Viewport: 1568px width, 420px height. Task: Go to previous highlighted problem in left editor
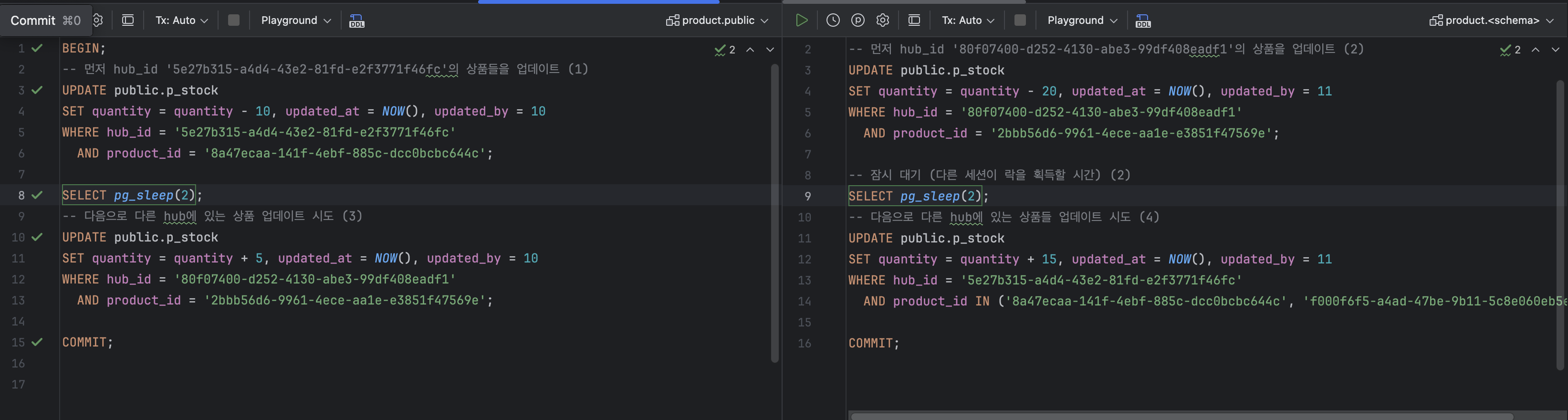point(751,50)
